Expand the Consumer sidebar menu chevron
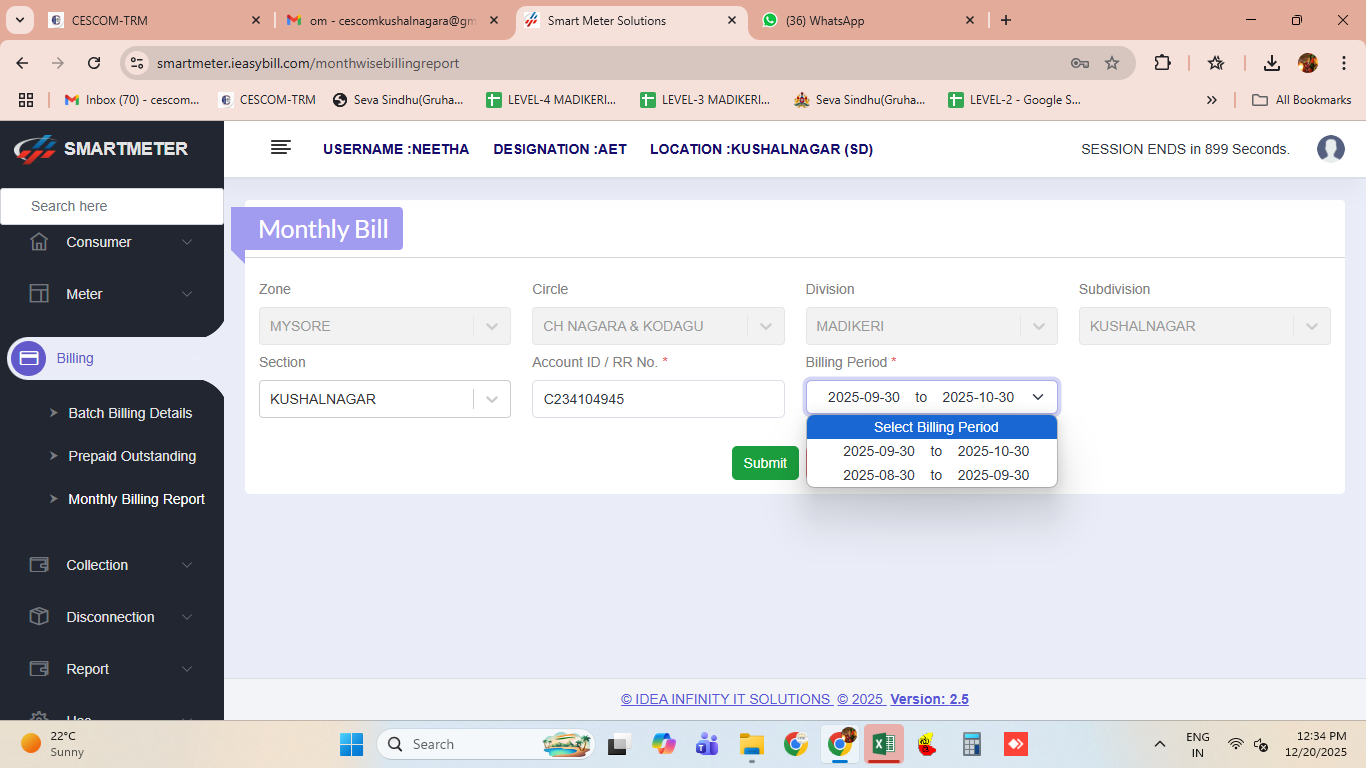 [x=187, y=242]
